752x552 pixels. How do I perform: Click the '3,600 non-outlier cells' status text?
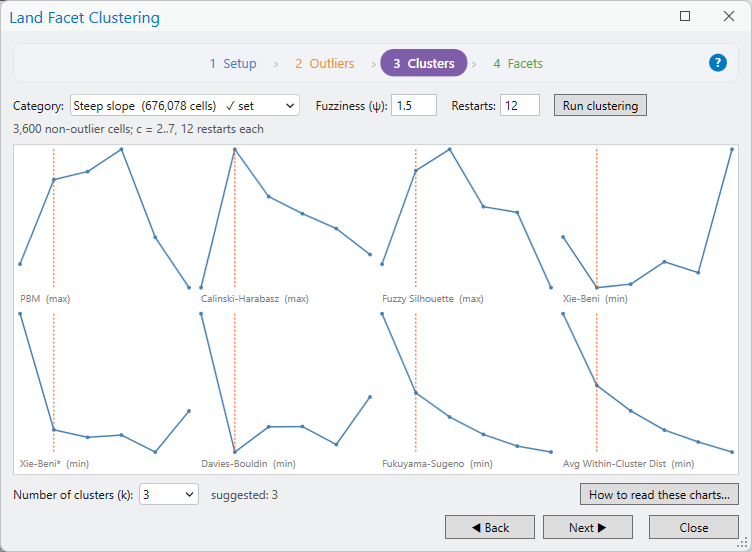point(138,129)
